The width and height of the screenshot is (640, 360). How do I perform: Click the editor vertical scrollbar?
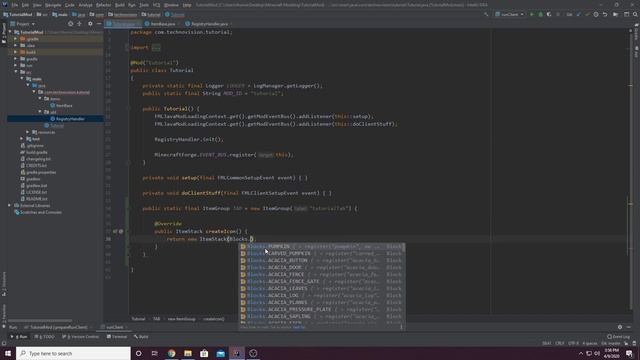pyautogui.click(x=630, y=171)
